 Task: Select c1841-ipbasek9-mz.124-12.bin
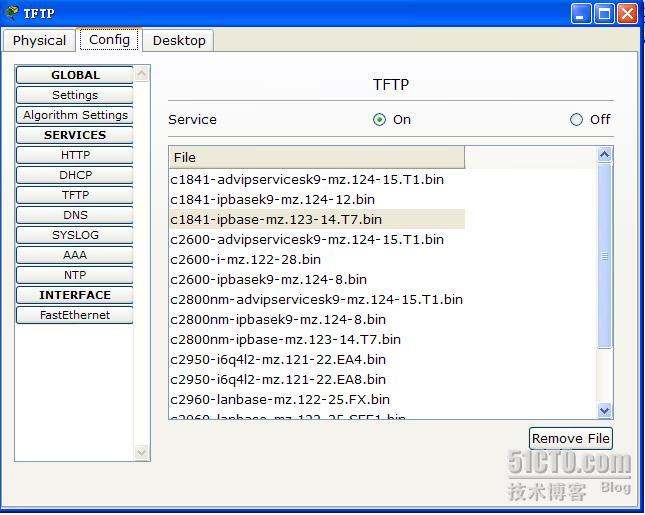[x=317, y=200]
